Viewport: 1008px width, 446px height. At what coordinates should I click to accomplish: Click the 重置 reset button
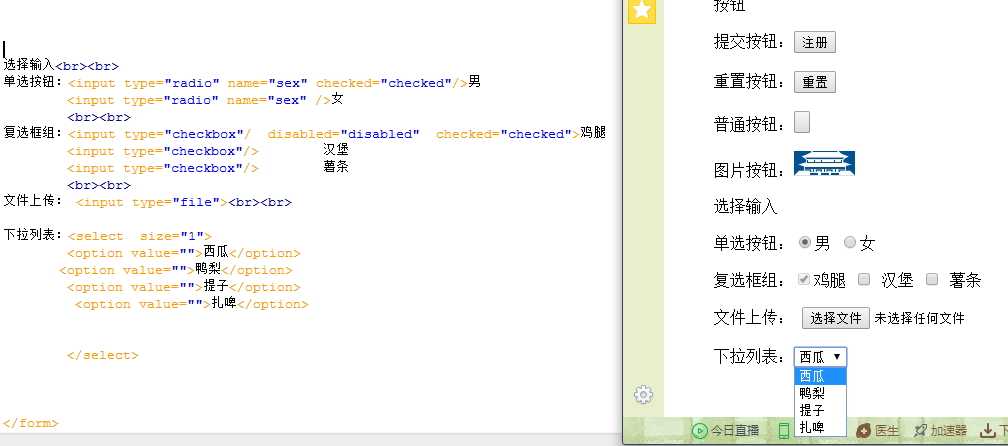[x=814, y=83]
